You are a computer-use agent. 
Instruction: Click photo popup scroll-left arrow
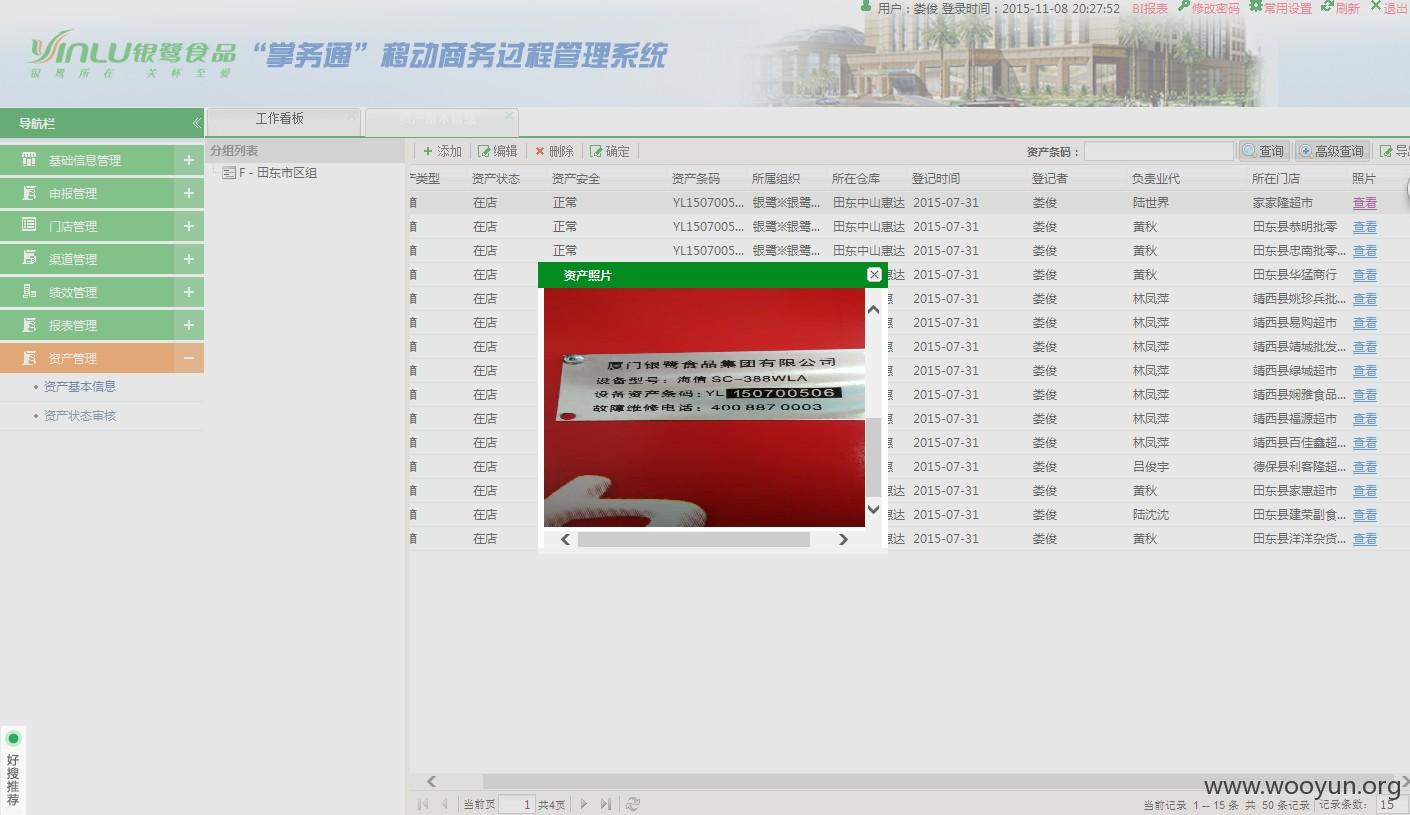[565, 539]
